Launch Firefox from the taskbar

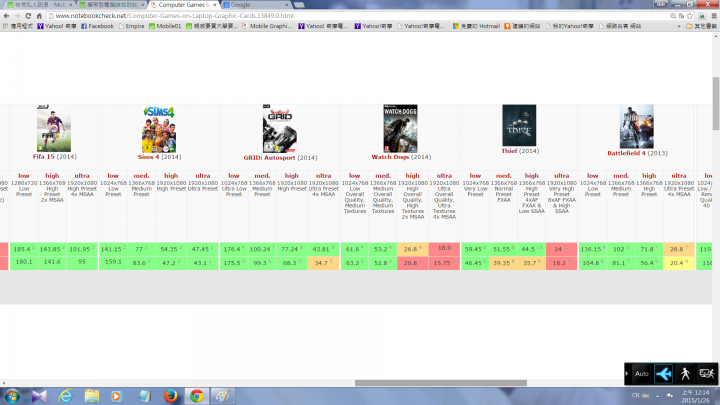click(x=170, y=396)
